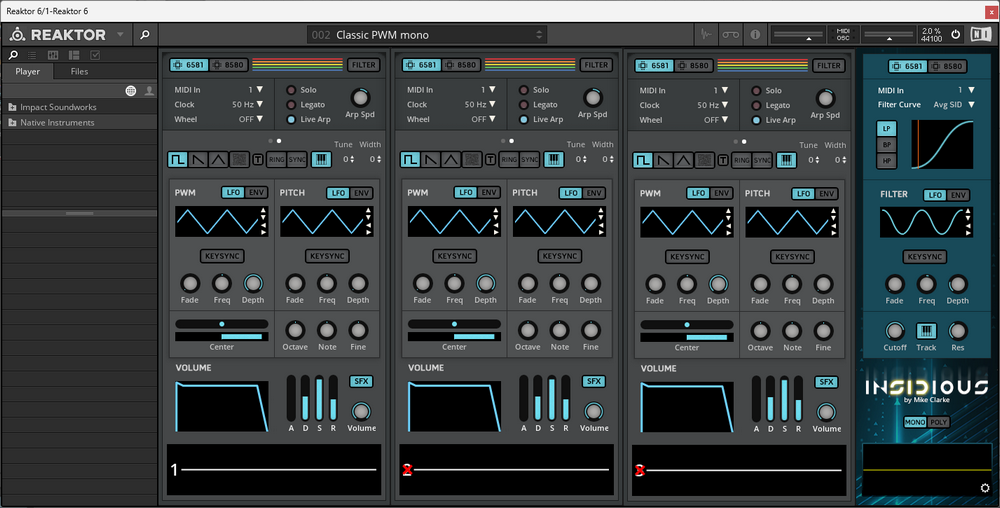Select the browser search magnifier in side pane
The image size is (1000, 508).
coord(13,55)
